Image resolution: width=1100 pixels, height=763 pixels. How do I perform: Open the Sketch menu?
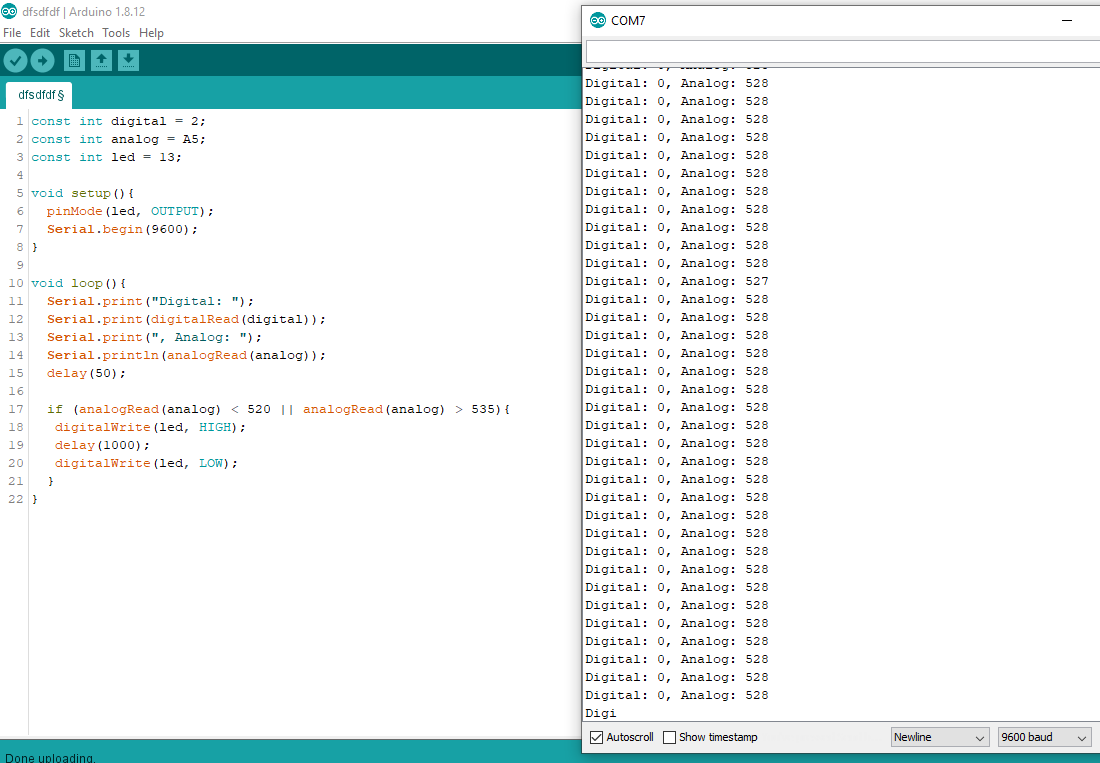(76, 33)
